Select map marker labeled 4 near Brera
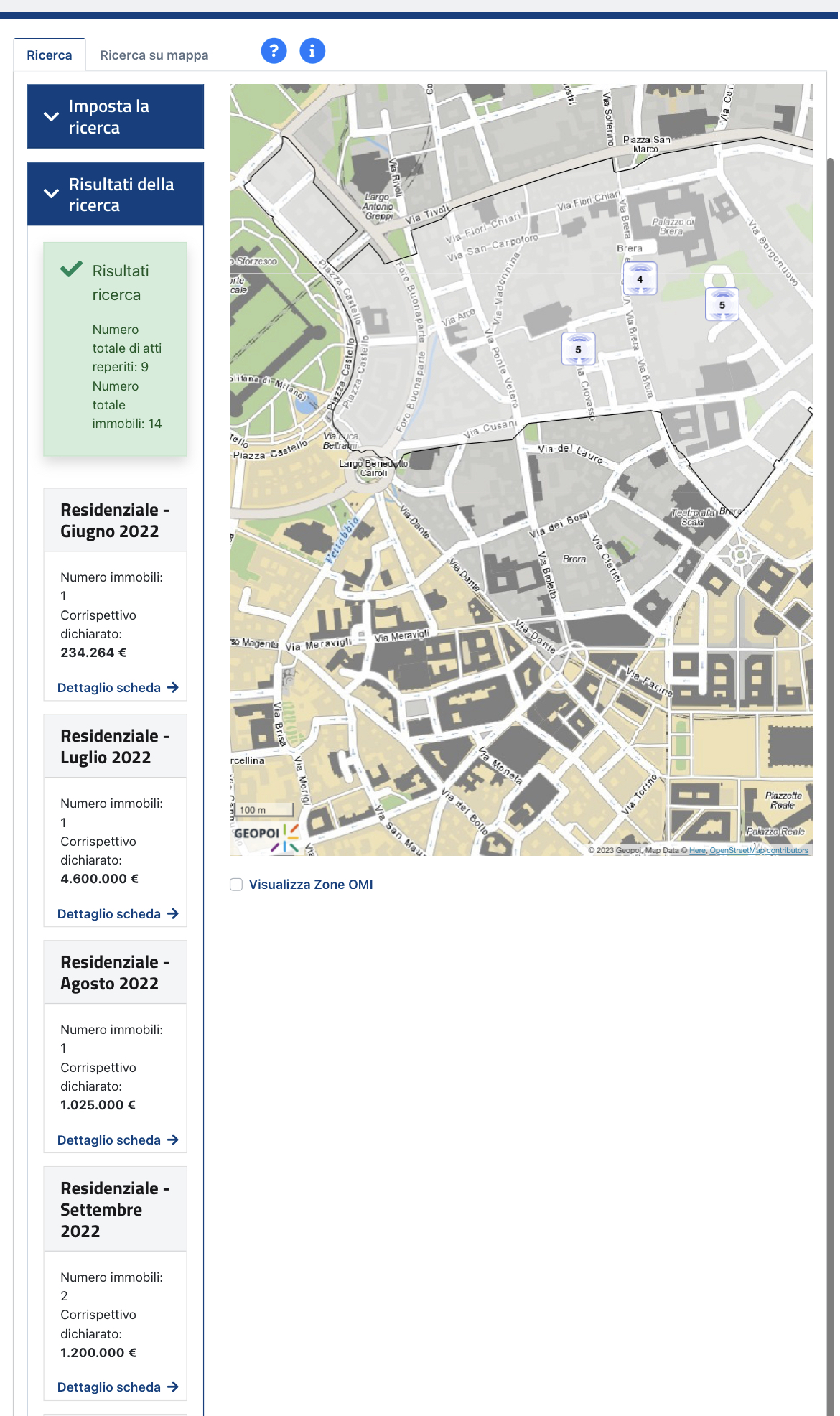Image resolution: width=840 pixels, height=1416 pixels. 640,279
